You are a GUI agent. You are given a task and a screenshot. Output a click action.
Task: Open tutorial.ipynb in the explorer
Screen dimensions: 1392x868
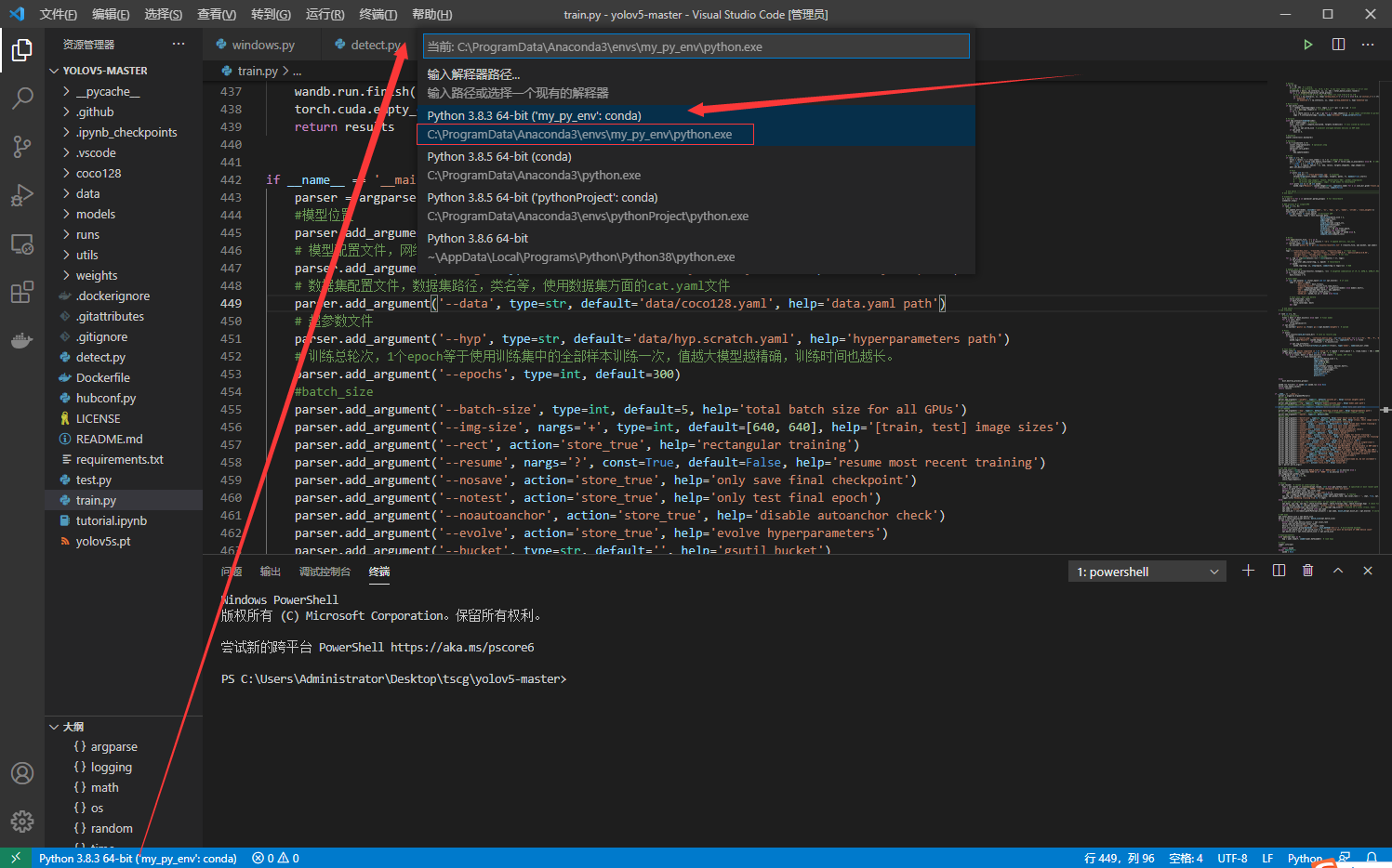click(124, 520)
